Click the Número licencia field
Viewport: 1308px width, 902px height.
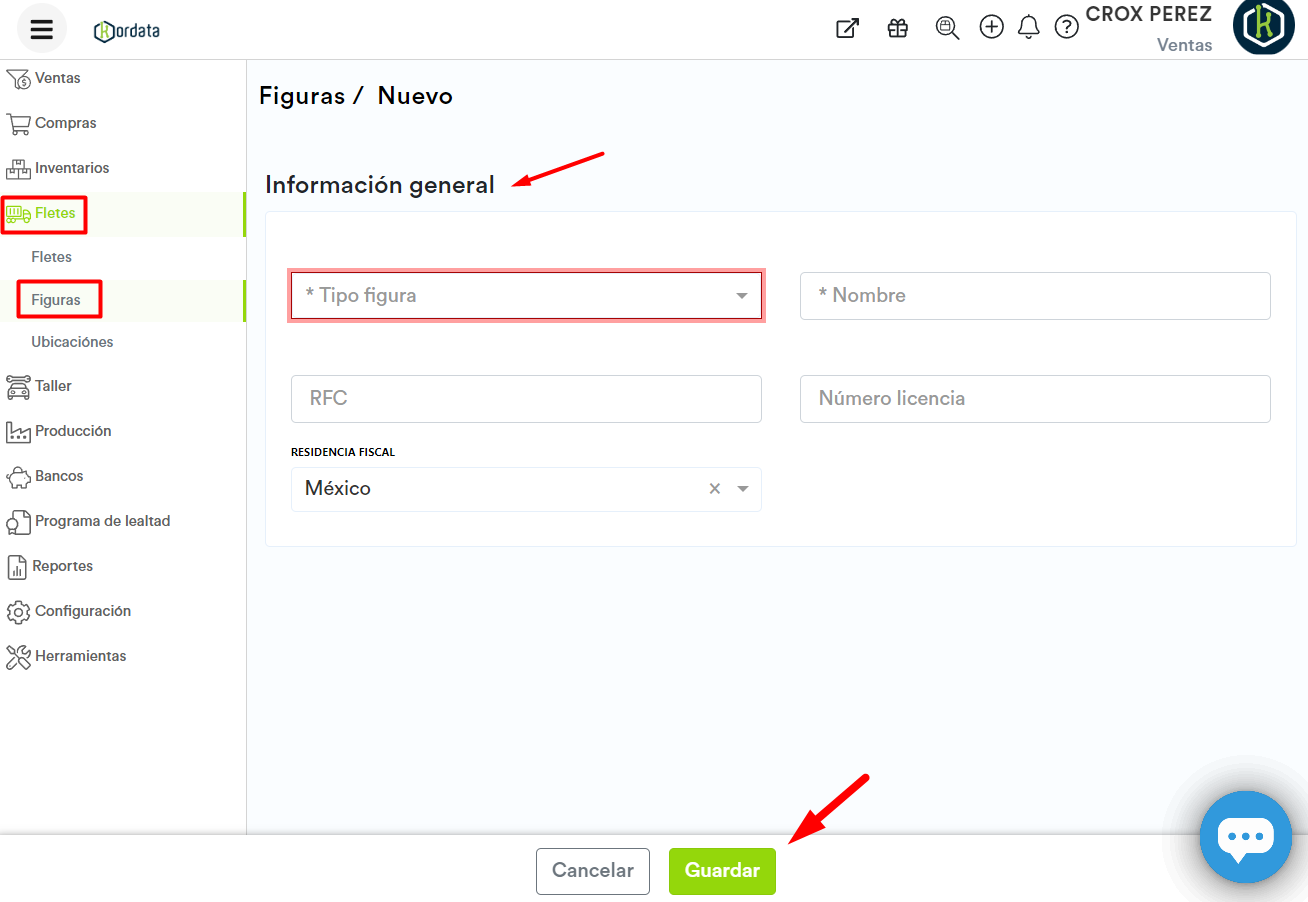point(1035,399)
